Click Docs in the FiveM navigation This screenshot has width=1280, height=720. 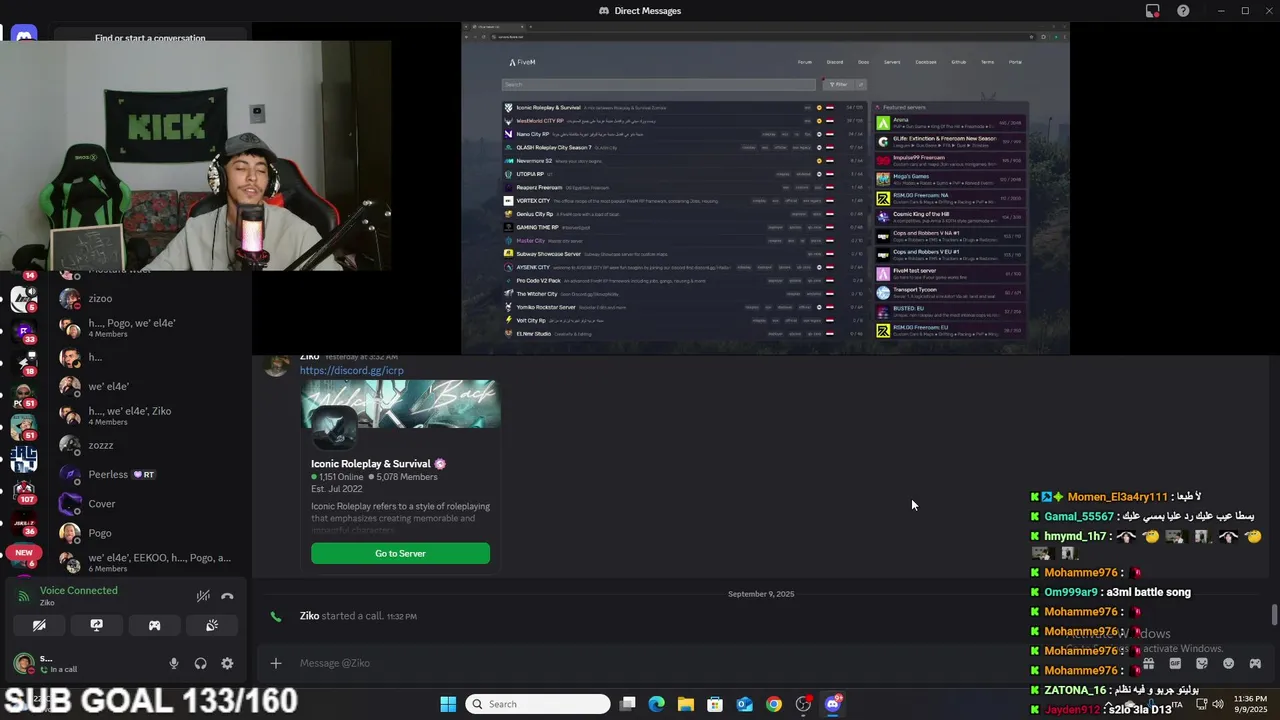pyautogui.click(x=863, y=62)
